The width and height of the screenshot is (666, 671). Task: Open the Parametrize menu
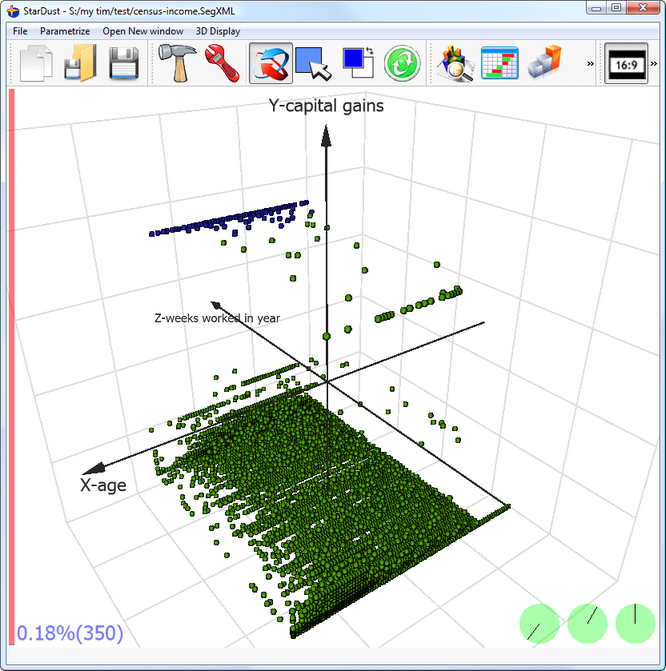click(x=65, y=31)
